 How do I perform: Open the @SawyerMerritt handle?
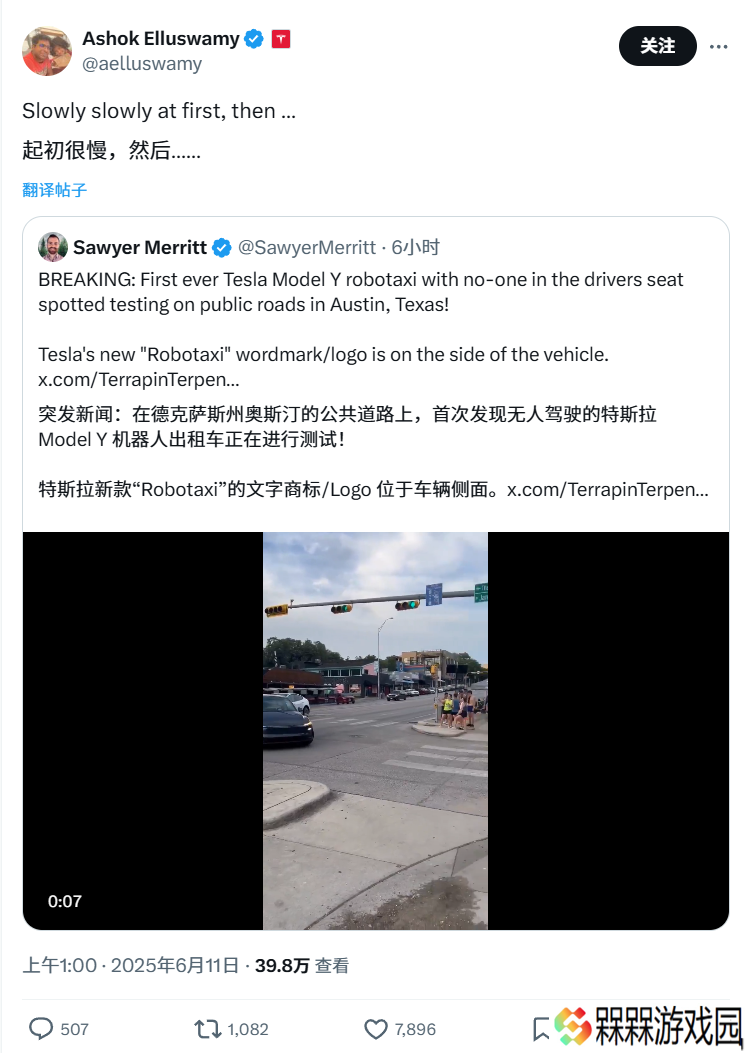(x=307, y=248)
